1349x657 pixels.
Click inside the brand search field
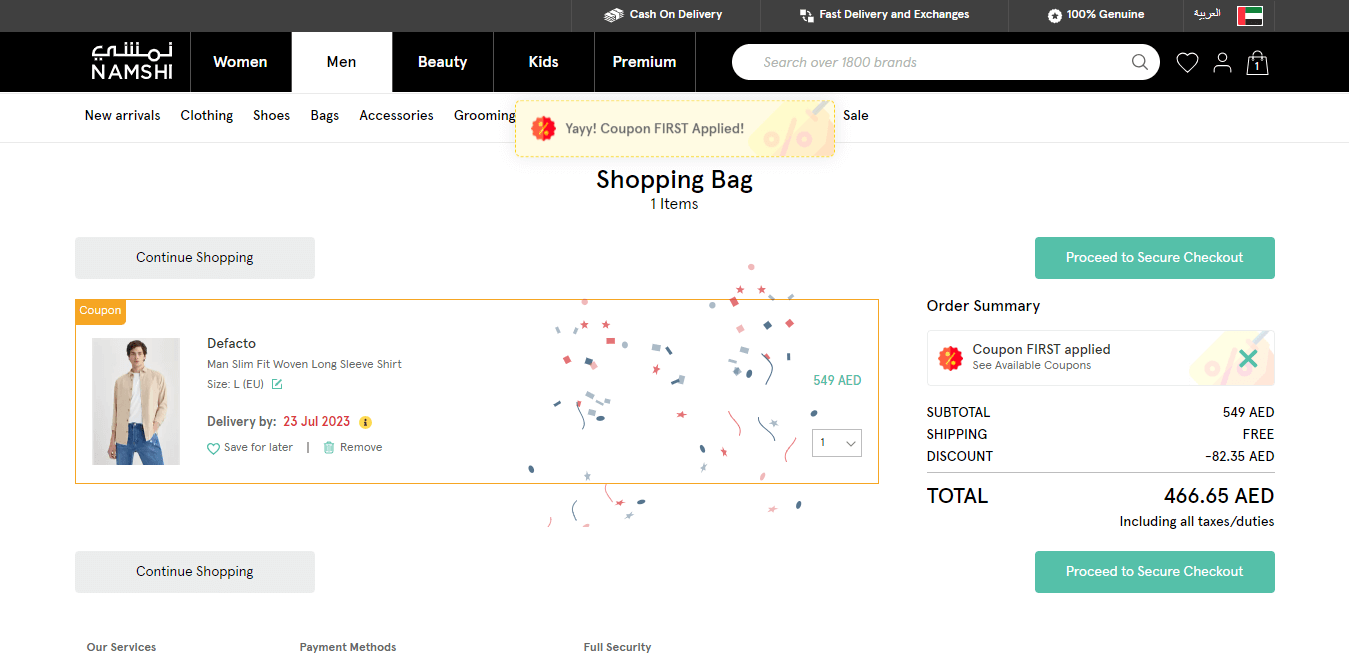click(x=900, y=62)
